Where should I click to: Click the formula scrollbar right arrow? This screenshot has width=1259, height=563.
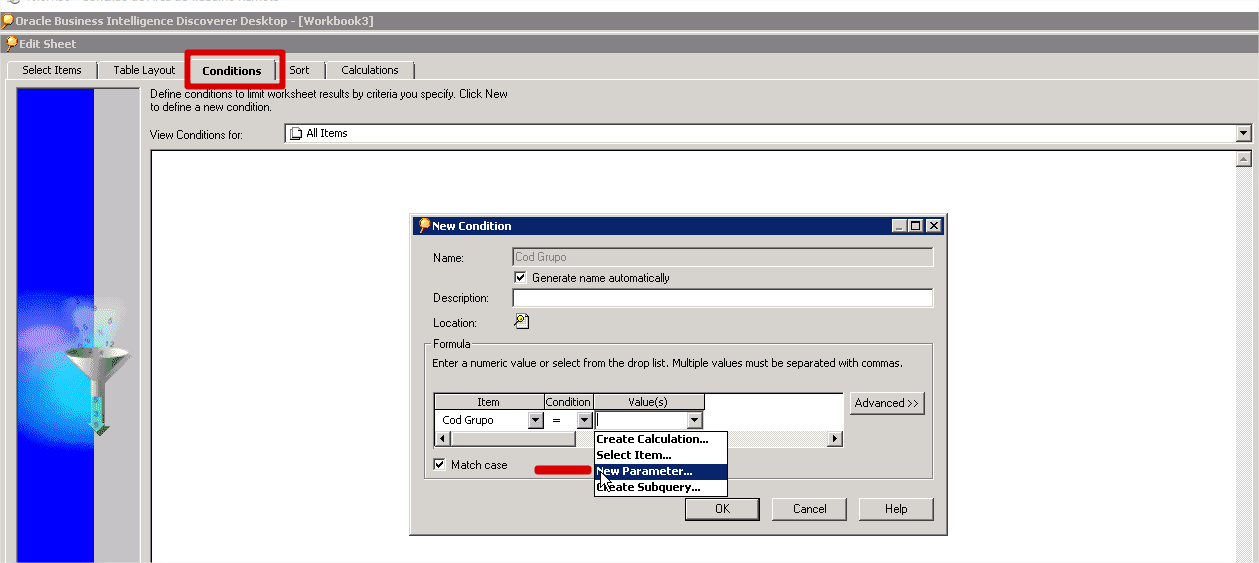pyautogui.click(x=835, y=439)
